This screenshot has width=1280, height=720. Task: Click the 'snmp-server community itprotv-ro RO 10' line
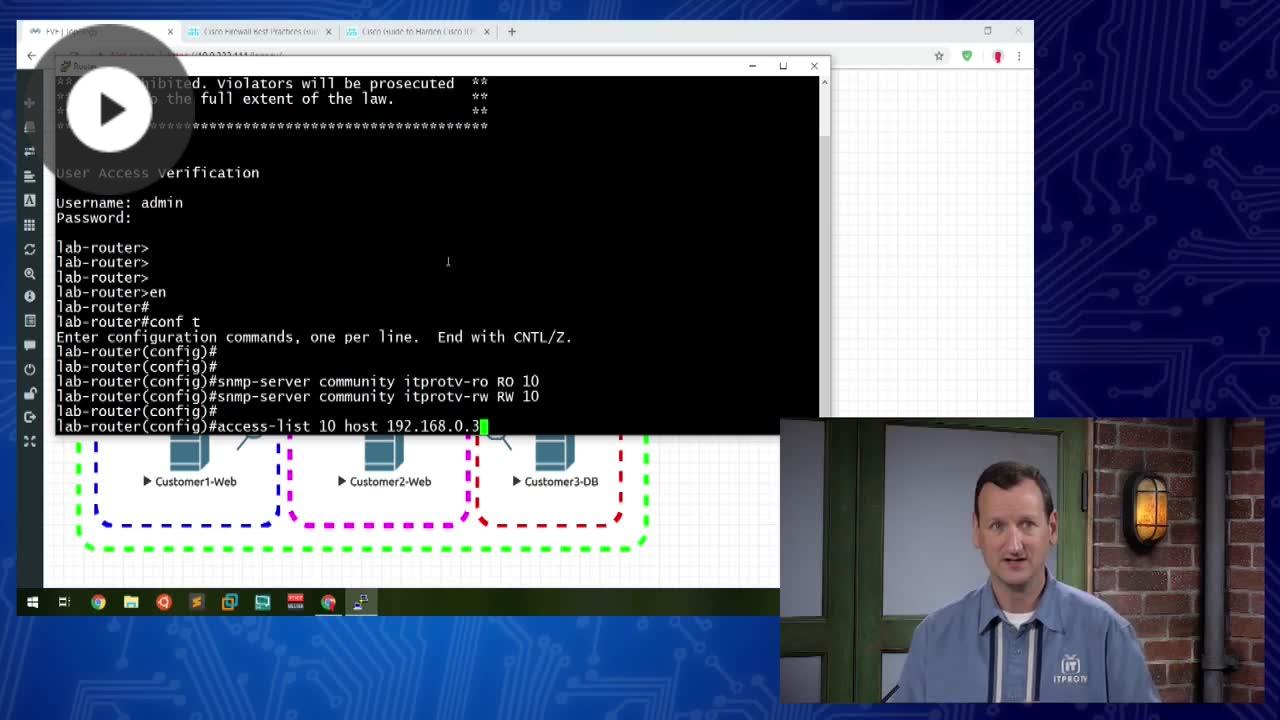point(297,381)
